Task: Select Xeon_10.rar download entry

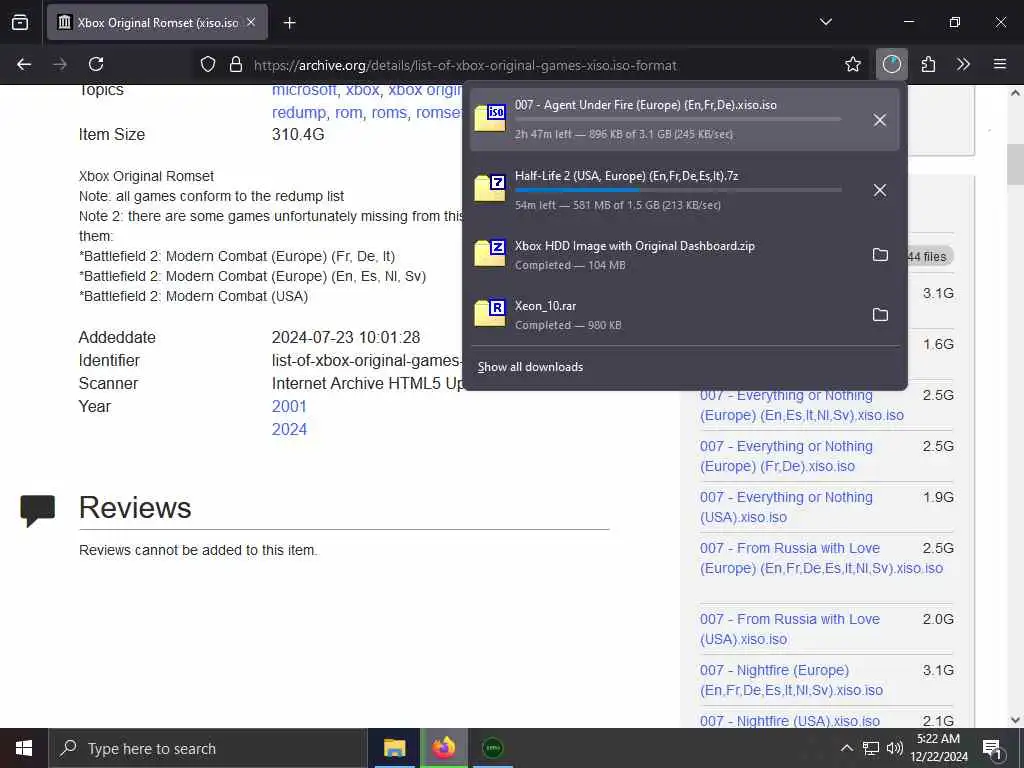Action: (x=684, y=315)
